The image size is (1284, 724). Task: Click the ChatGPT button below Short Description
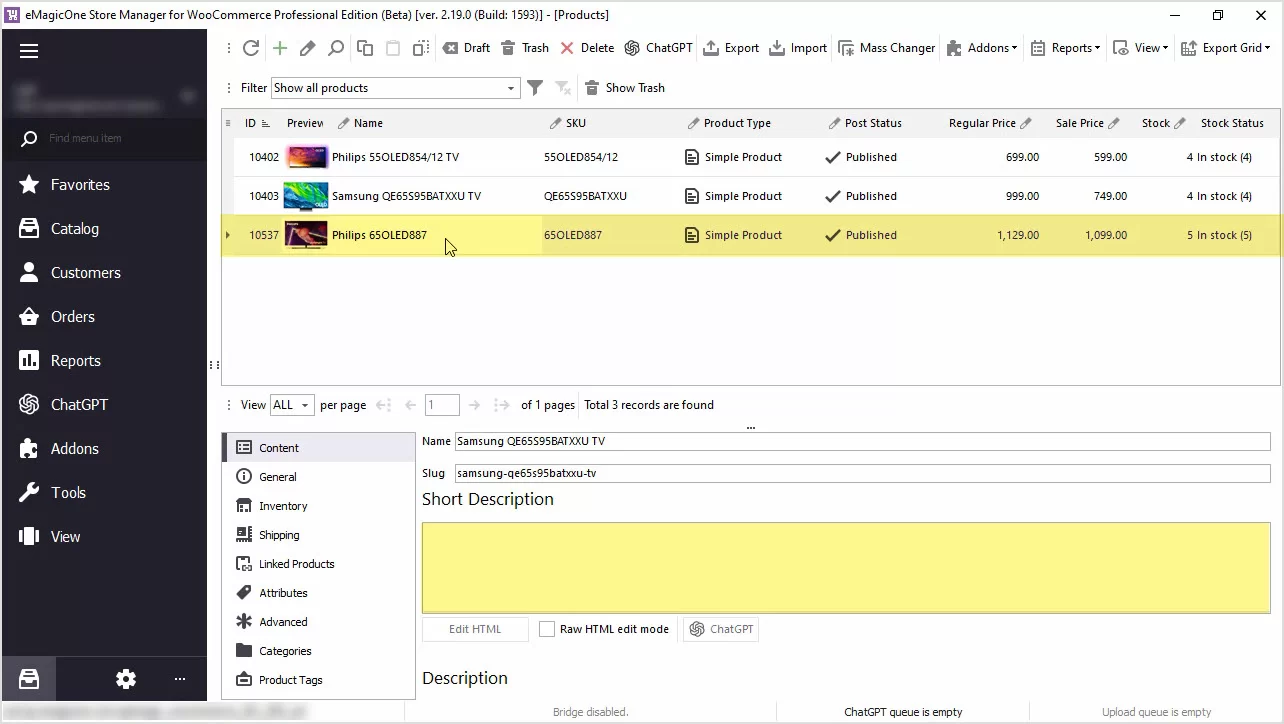[720, 629]
